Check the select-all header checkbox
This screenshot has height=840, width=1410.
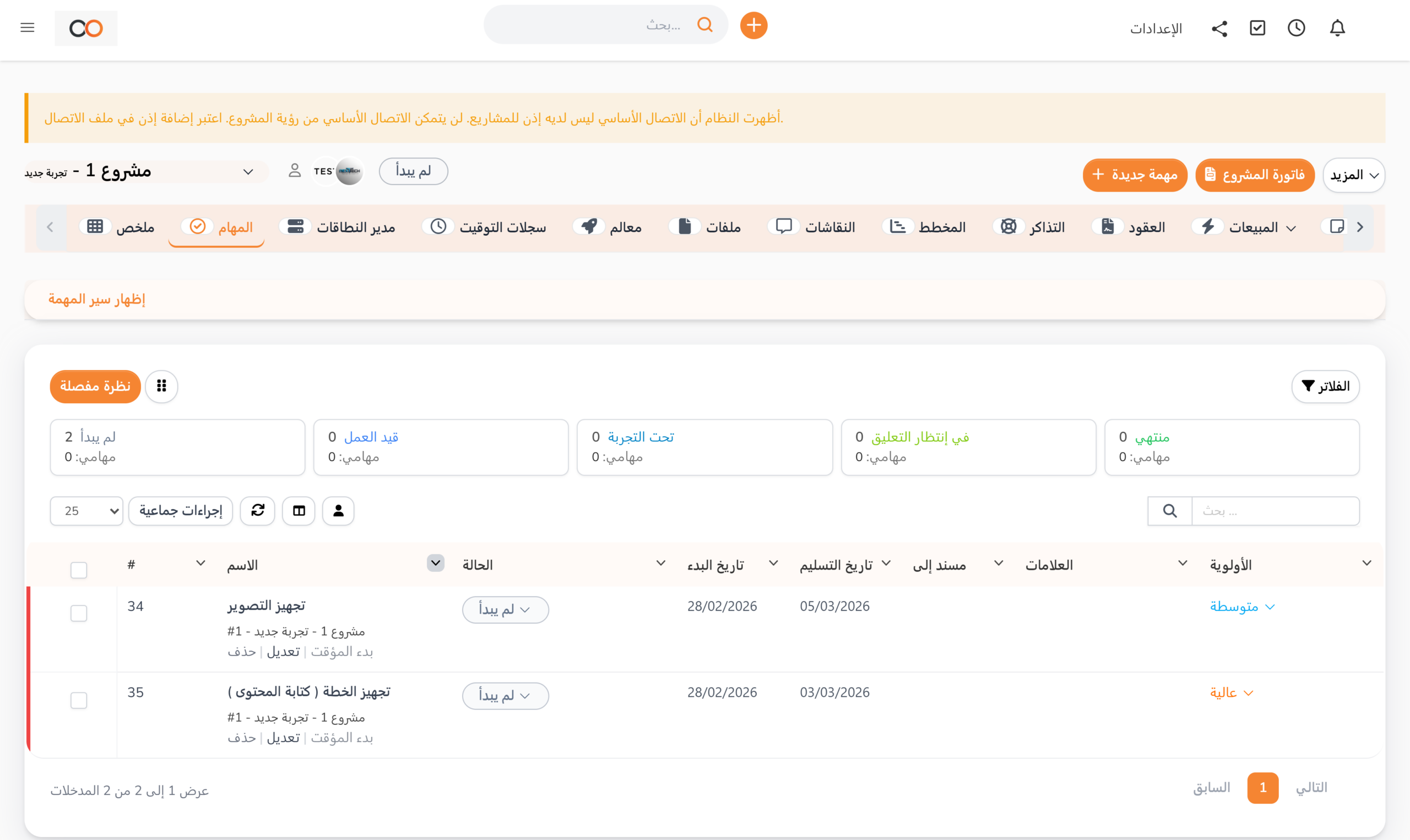coord(79,570)
